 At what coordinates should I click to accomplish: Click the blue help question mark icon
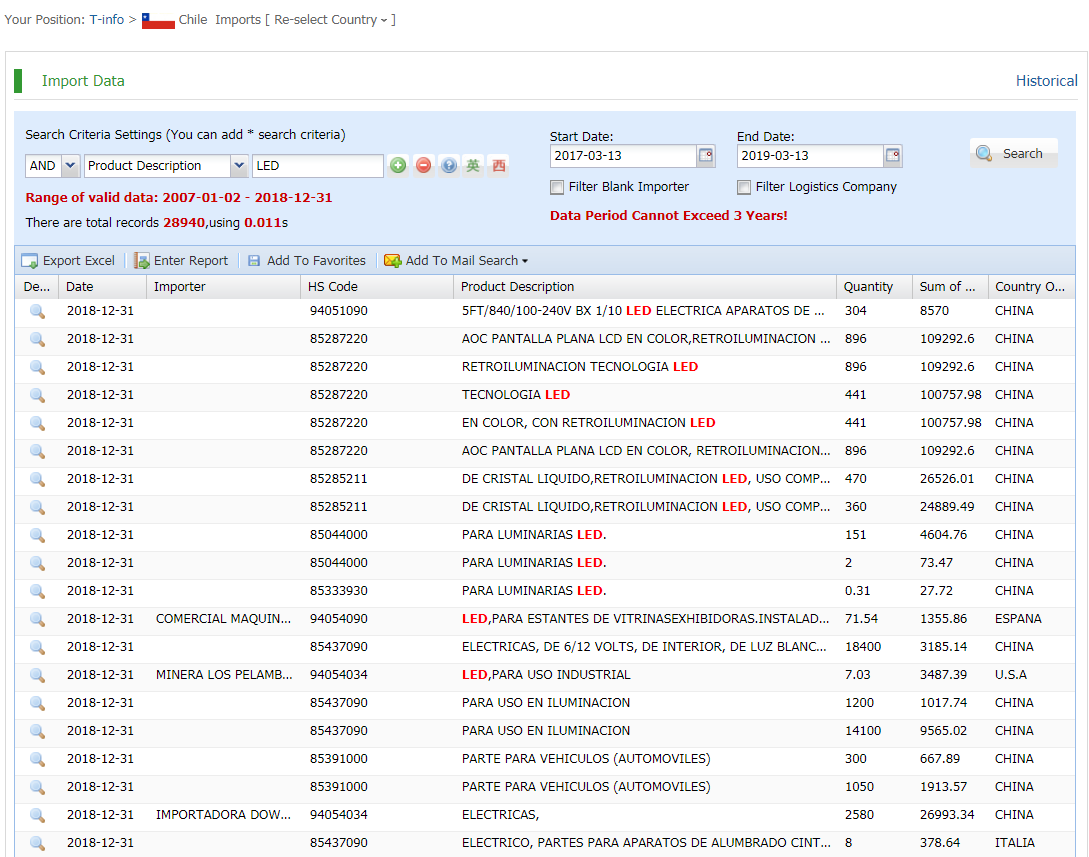point(449,166)
